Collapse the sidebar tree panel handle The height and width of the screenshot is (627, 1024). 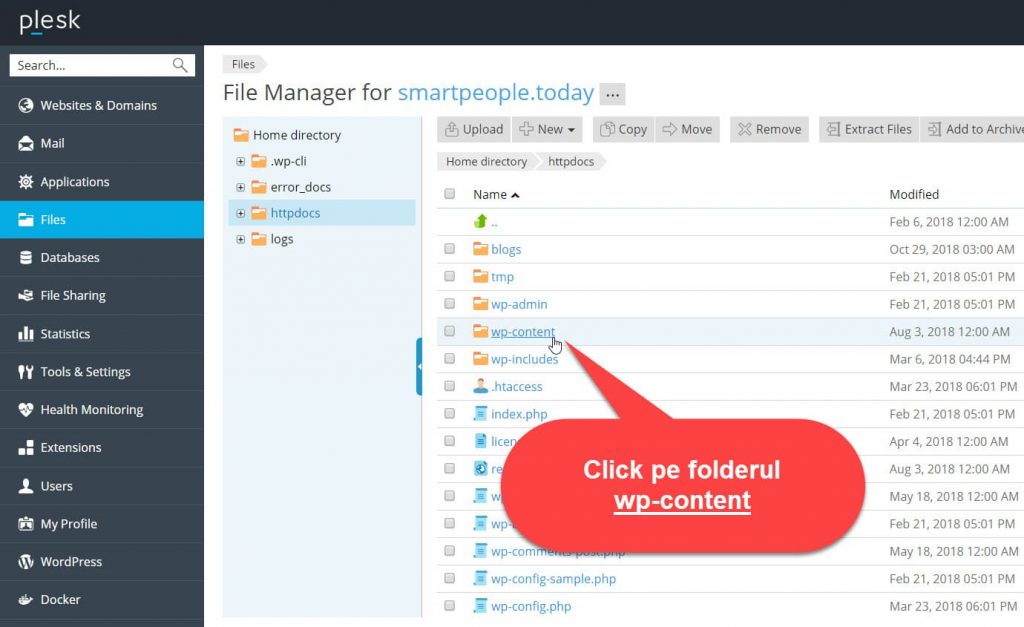pos(419,366)
